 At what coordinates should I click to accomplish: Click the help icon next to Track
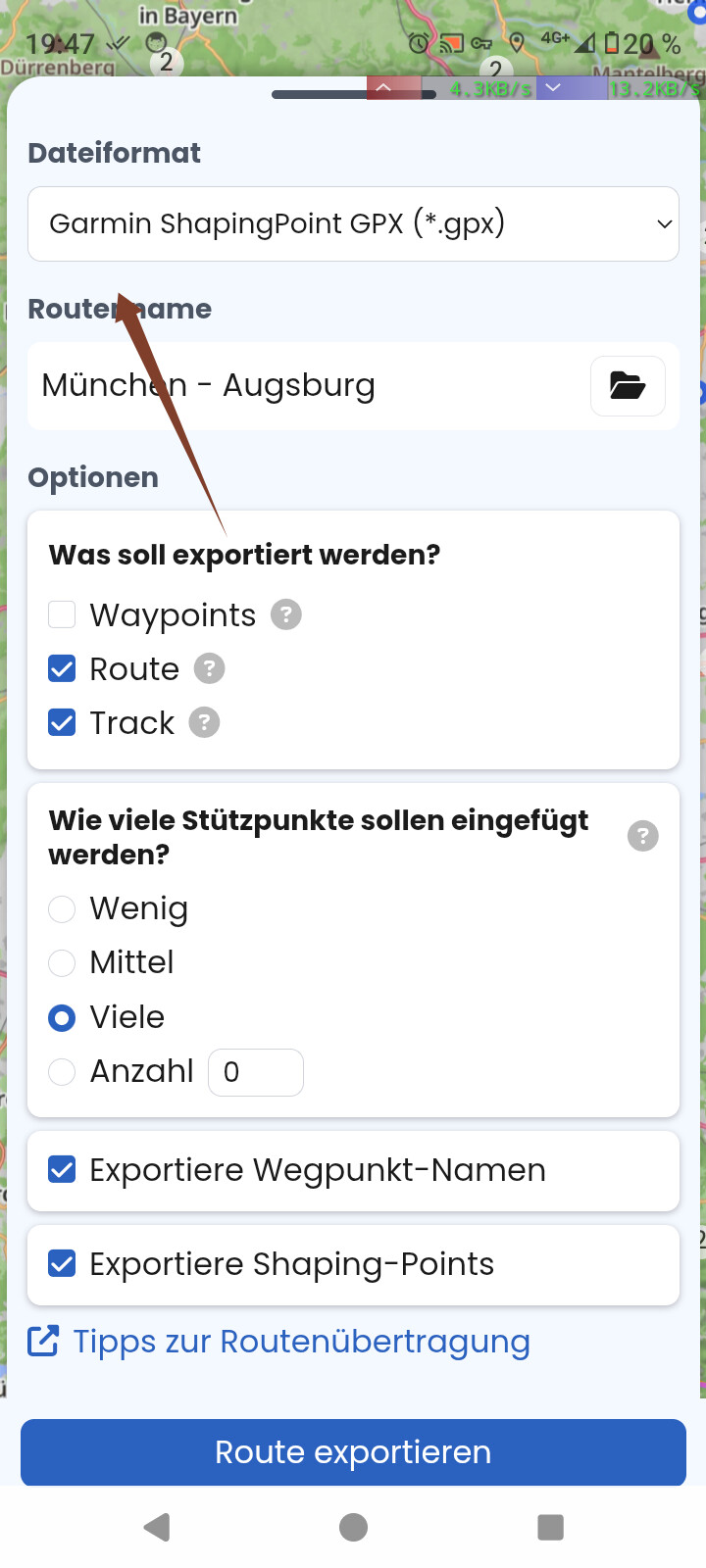(204, 723)
